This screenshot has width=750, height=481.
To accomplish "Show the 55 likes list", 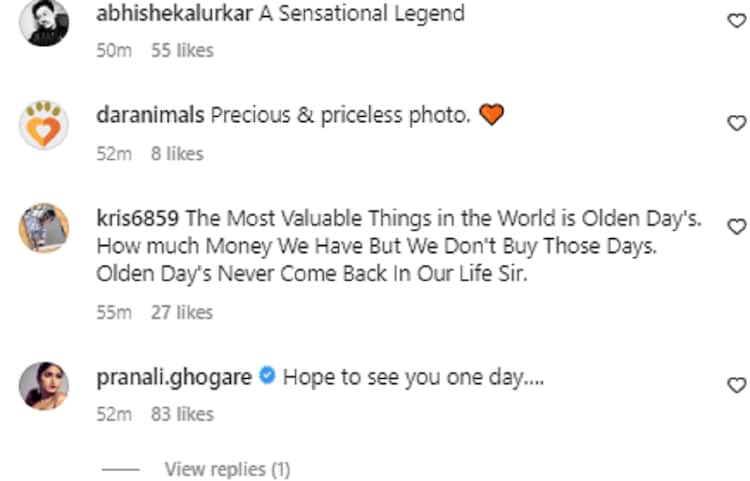I will click(x=182, y=50).
